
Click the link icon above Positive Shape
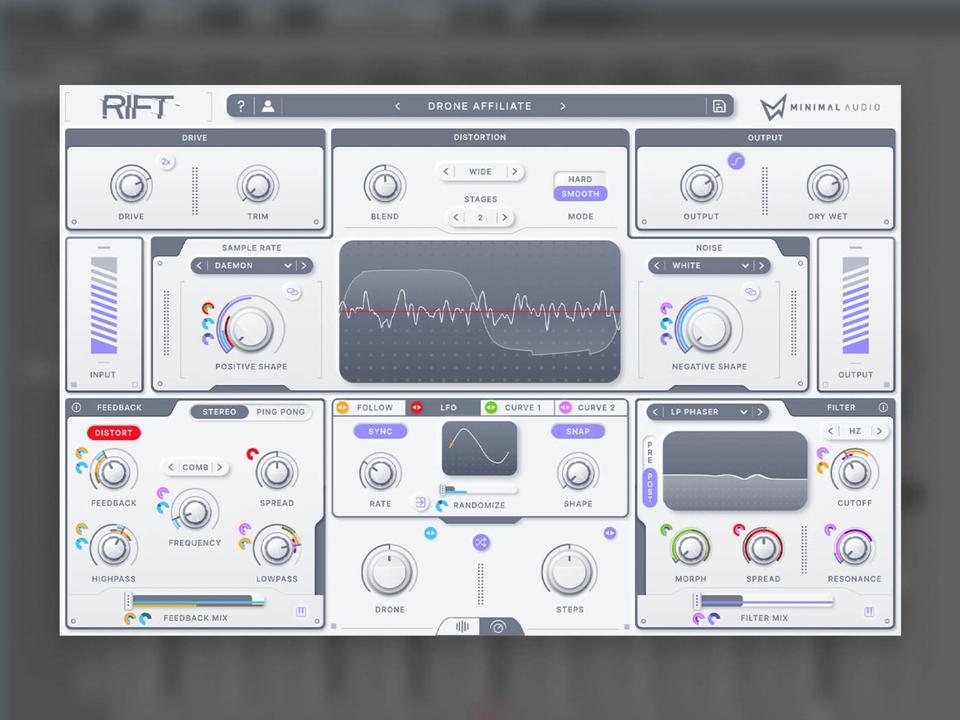[x=293, y=292]
